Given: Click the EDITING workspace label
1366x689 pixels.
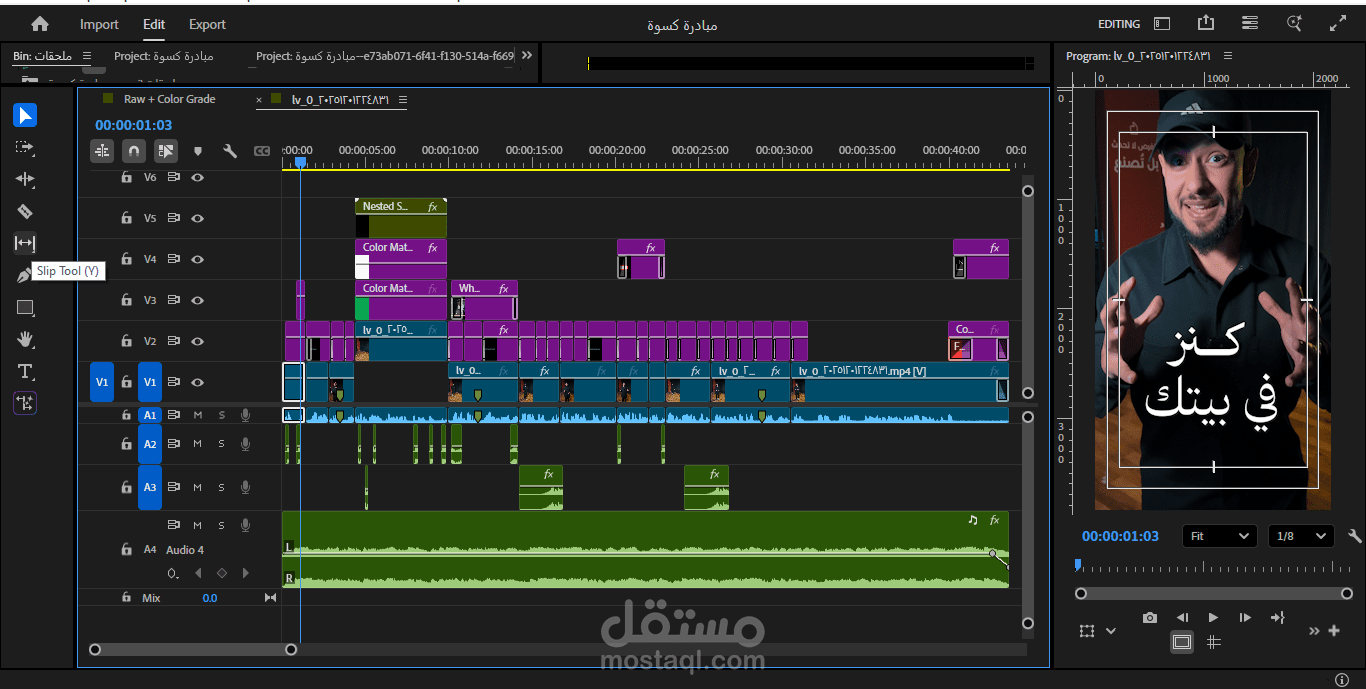Looking at the screenshot, I should (x=1118, y=23).
